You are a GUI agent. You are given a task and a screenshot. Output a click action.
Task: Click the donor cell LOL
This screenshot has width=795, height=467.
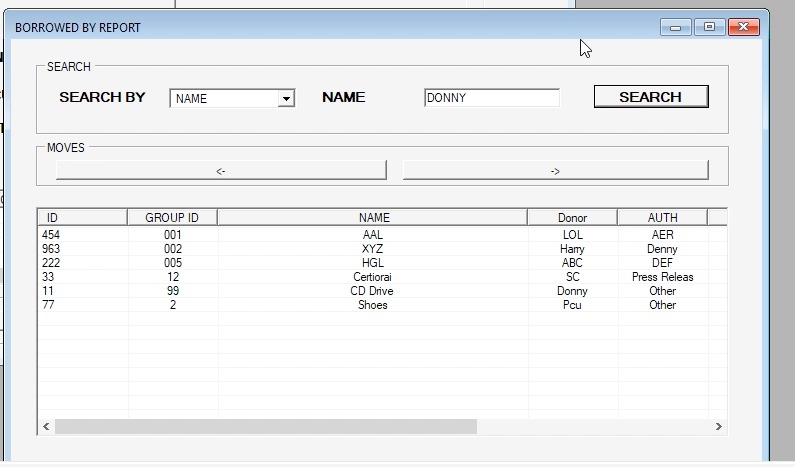tap(572, 235)
